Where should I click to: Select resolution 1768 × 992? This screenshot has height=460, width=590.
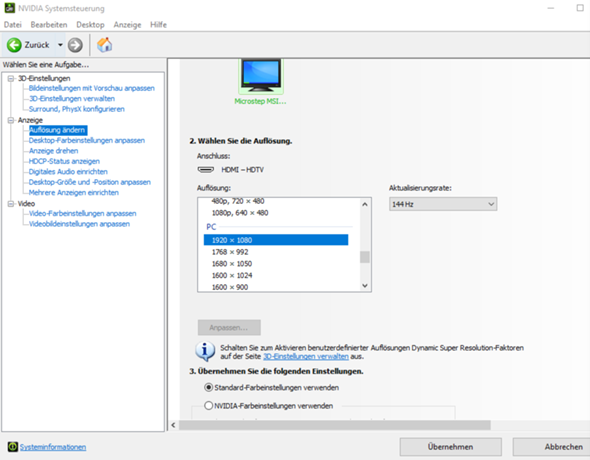(x=230, y=252)
